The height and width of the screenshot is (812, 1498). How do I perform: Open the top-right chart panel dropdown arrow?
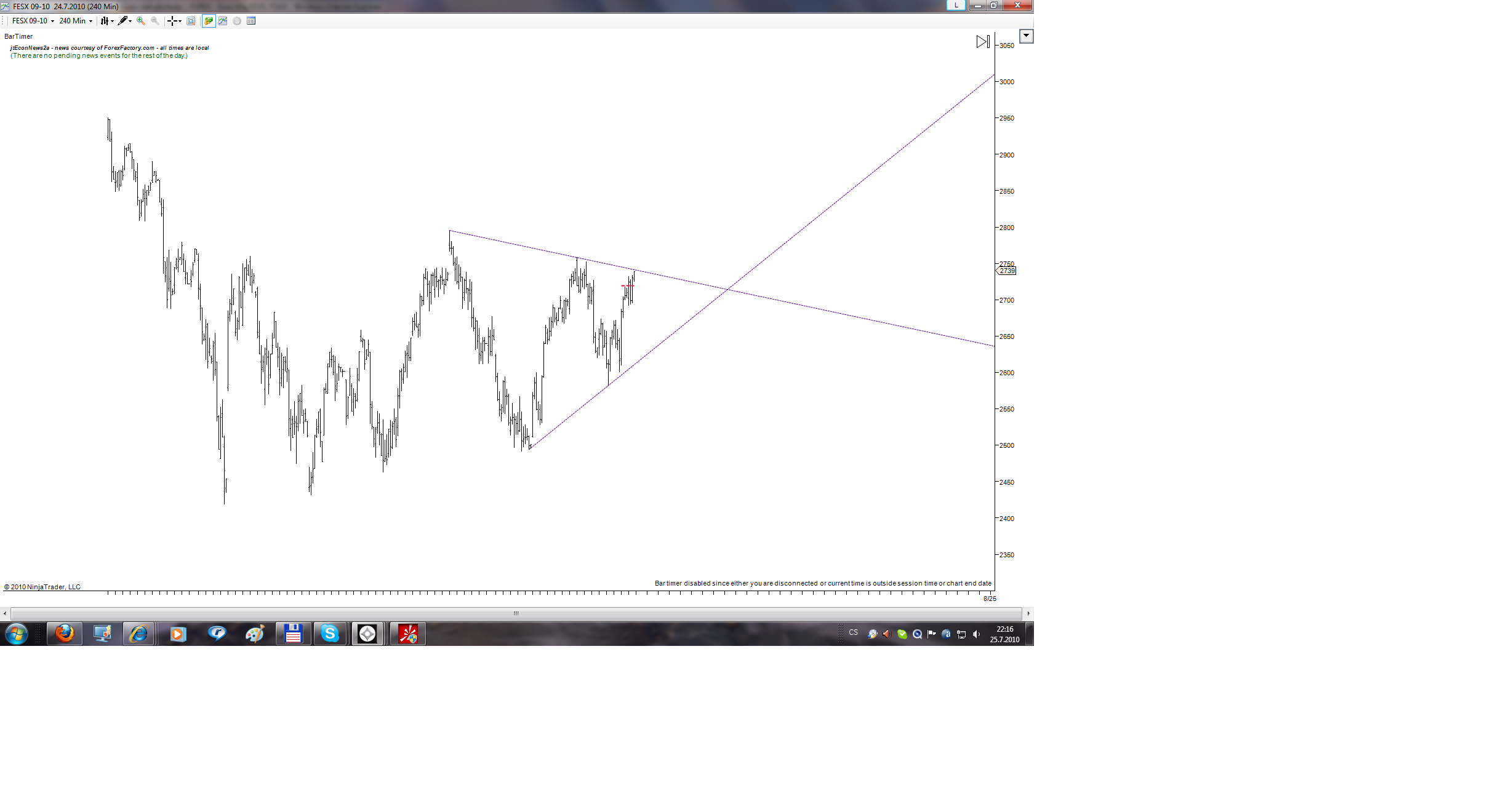1026,36
